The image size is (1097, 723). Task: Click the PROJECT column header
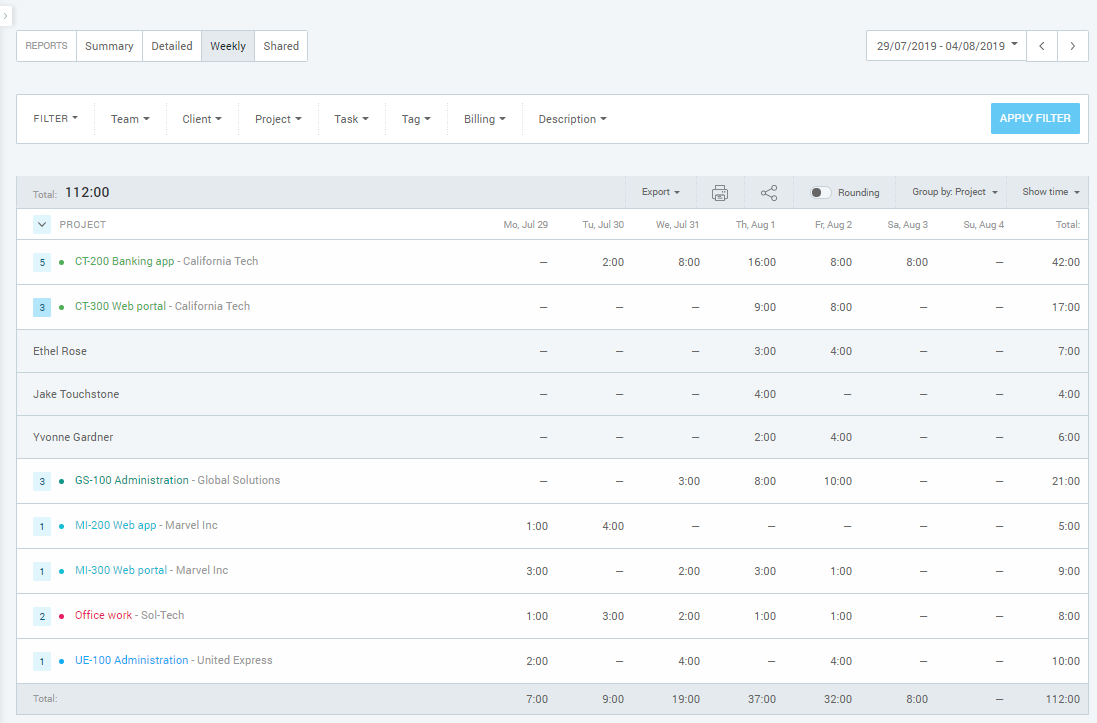point(83,225)
